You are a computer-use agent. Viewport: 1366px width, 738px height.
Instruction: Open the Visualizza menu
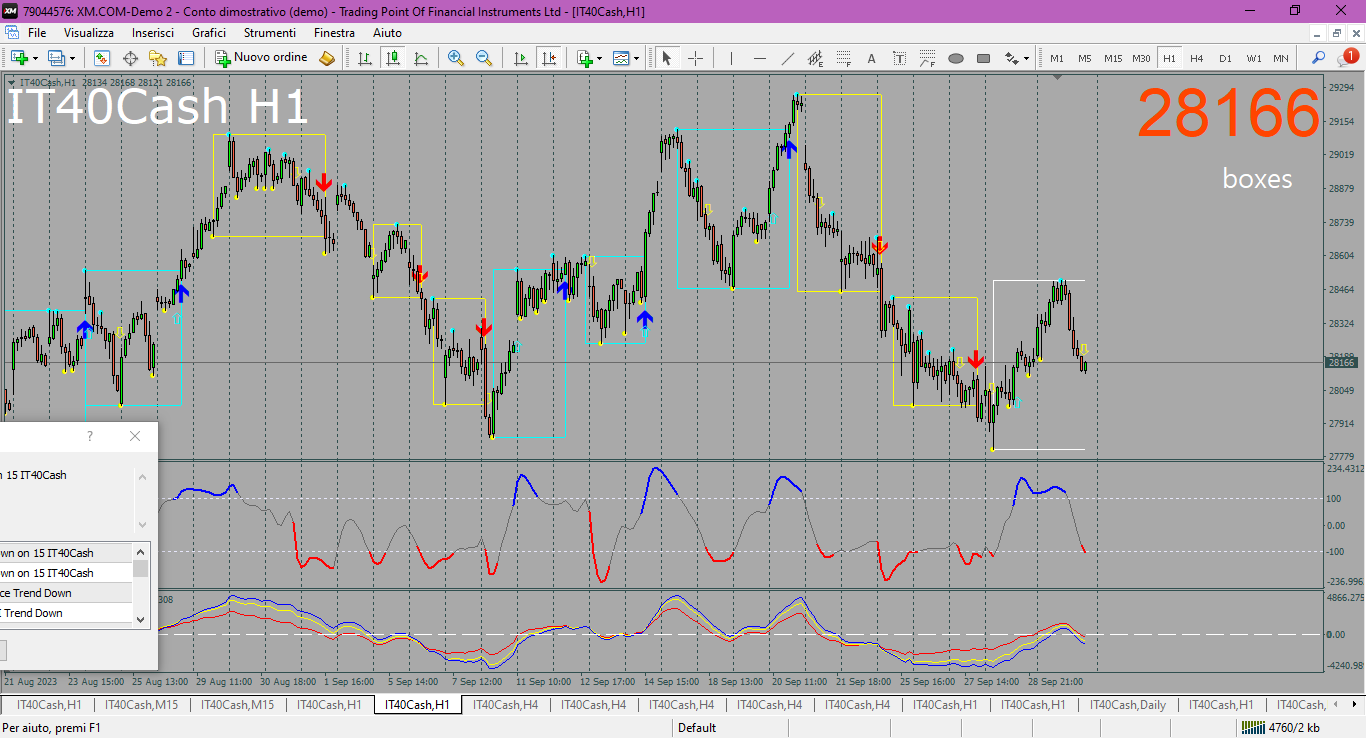pyautogui.click(x=89, y=33)
